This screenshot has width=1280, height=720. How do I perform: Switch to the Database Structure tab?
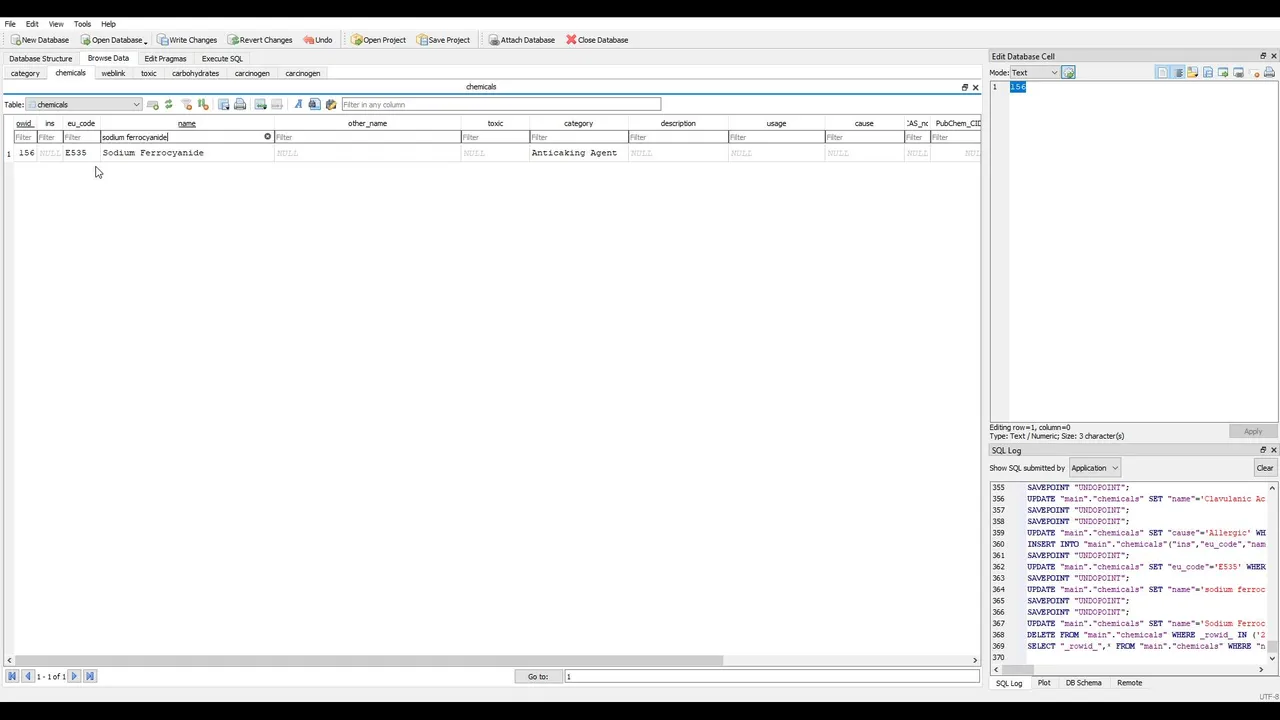pos(41,58)
